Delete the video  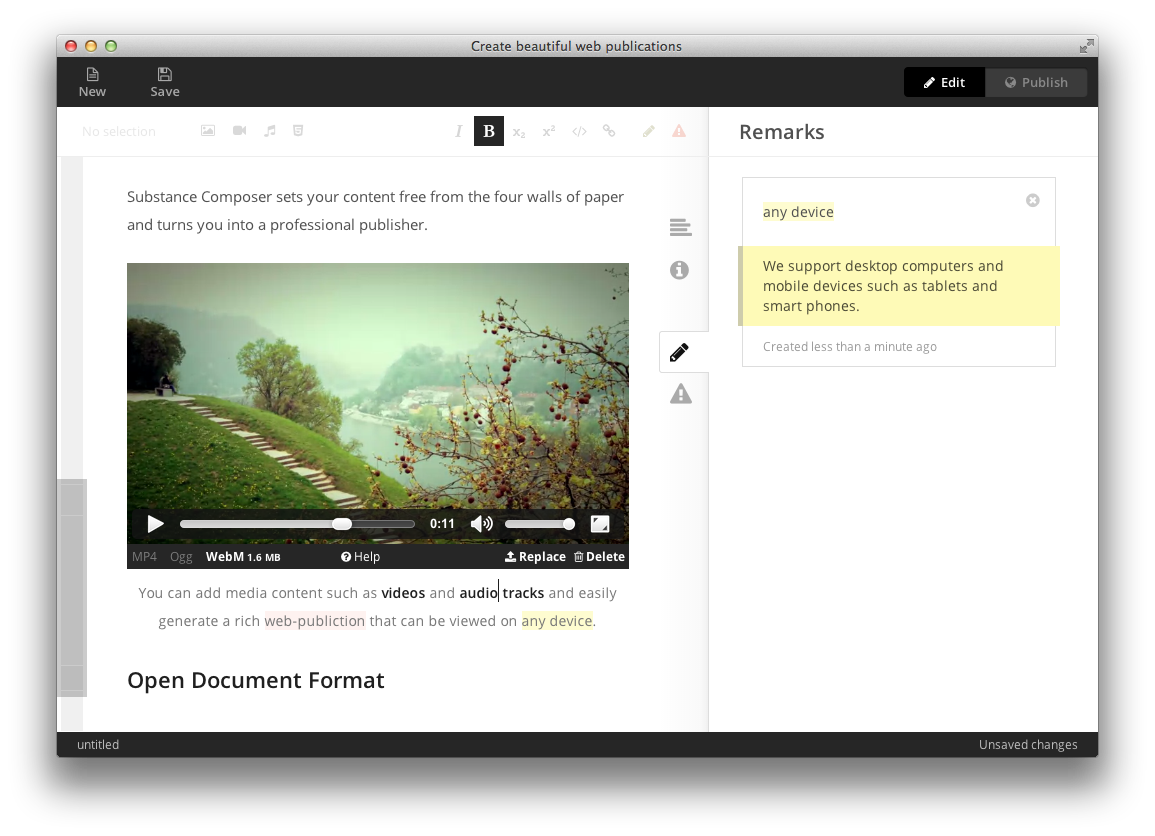pos(600,557)
